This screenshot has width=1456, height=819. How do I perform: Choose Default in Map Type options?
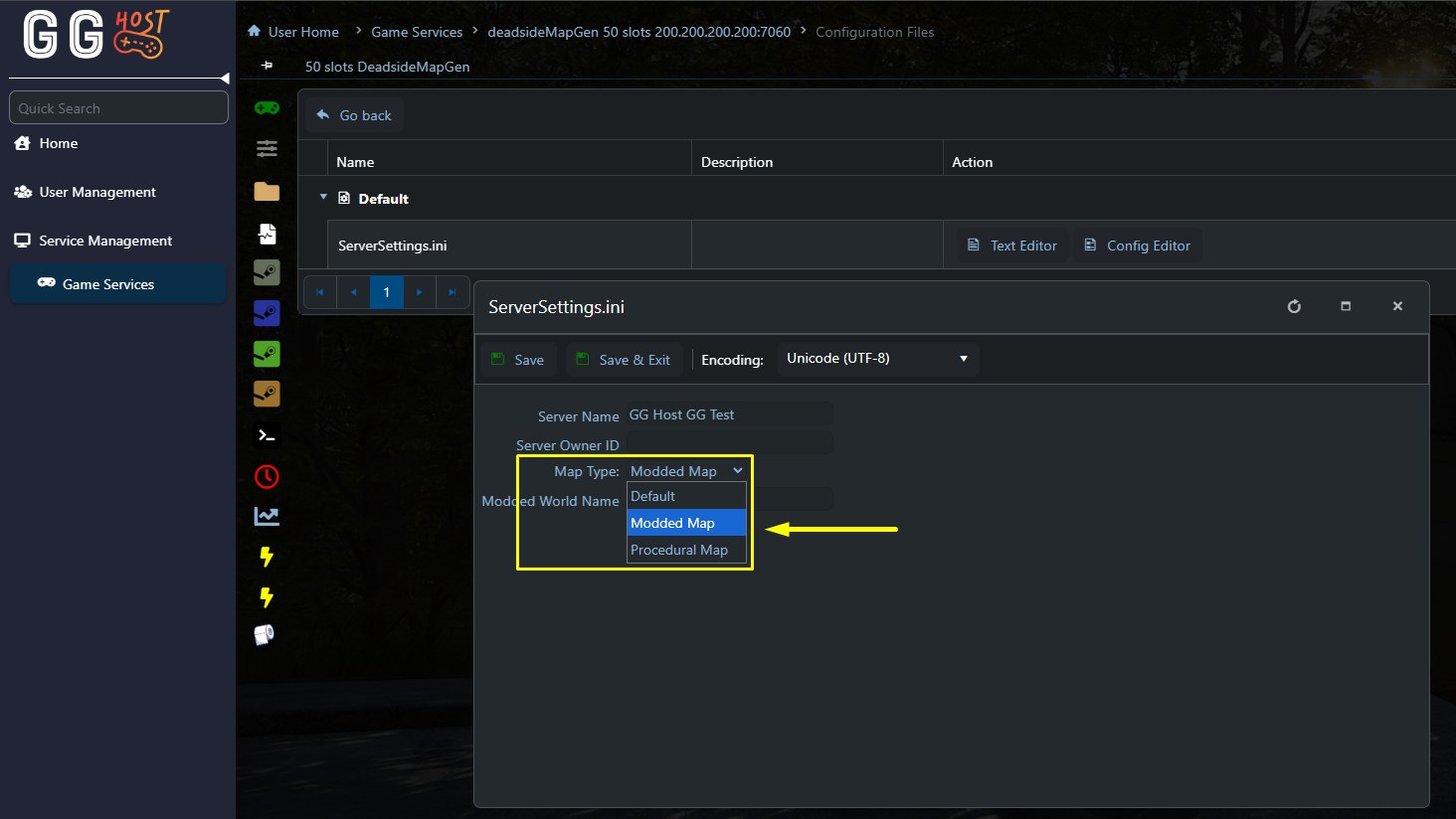coord(654,496)
